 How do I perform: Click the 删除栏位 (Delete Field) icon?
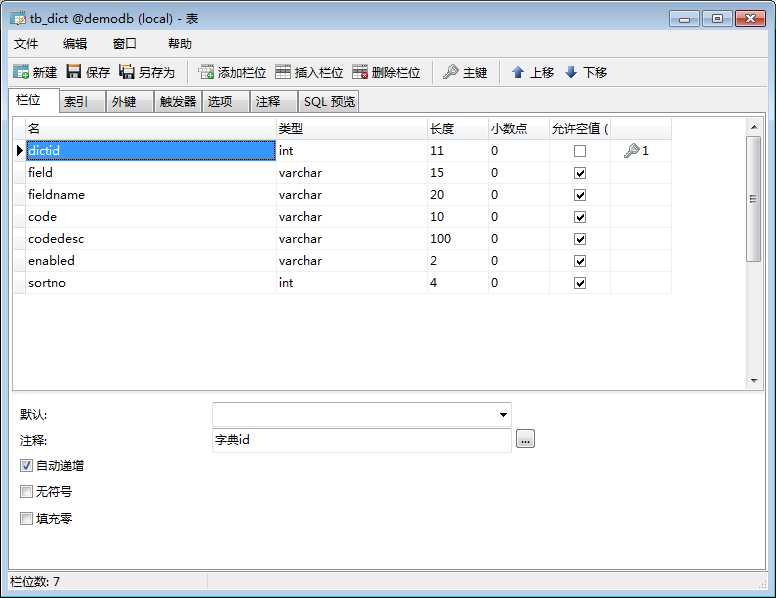pos(360,72)
